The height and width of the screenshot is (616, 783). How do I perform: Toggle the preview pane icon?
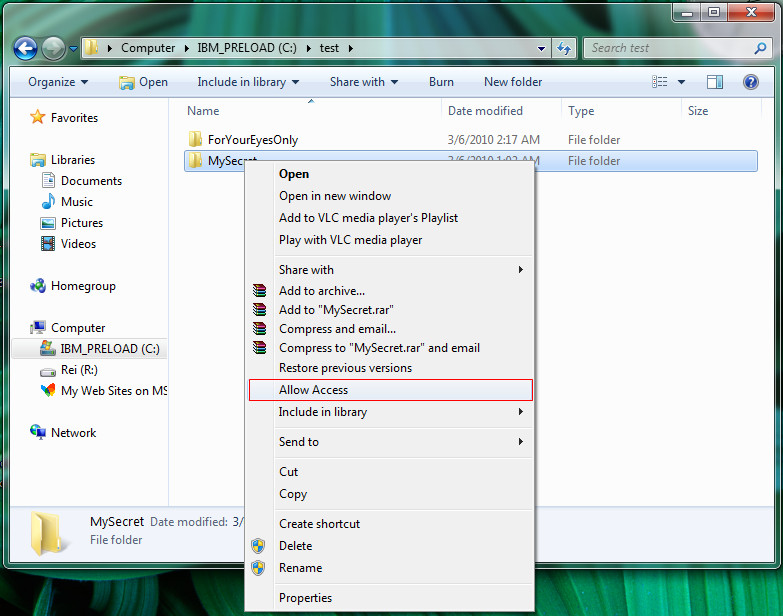(x=715, y=82)
